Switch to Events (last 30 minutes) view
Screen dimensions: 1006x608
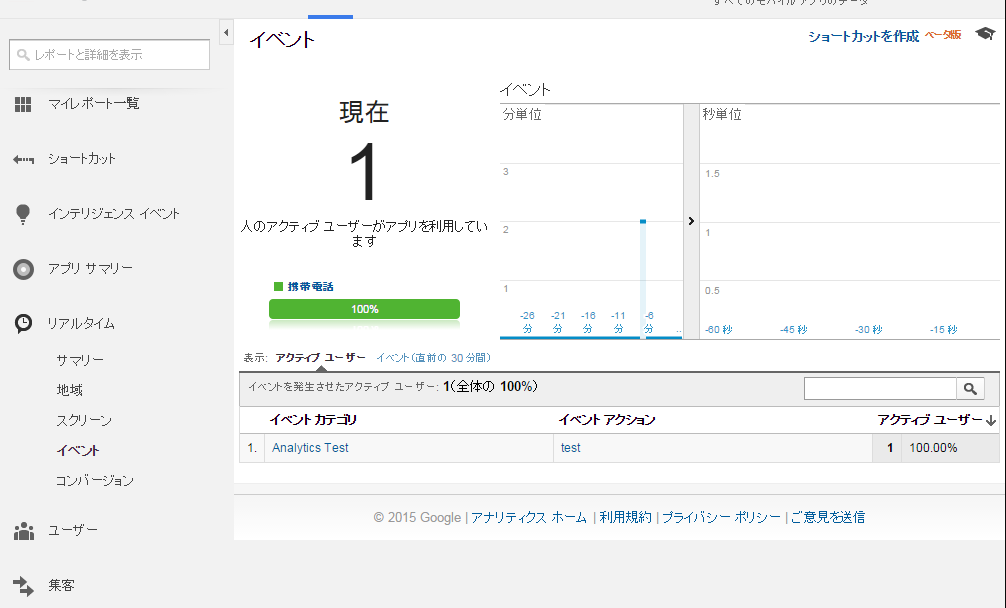pyautogui.click(x=433, y=357)
